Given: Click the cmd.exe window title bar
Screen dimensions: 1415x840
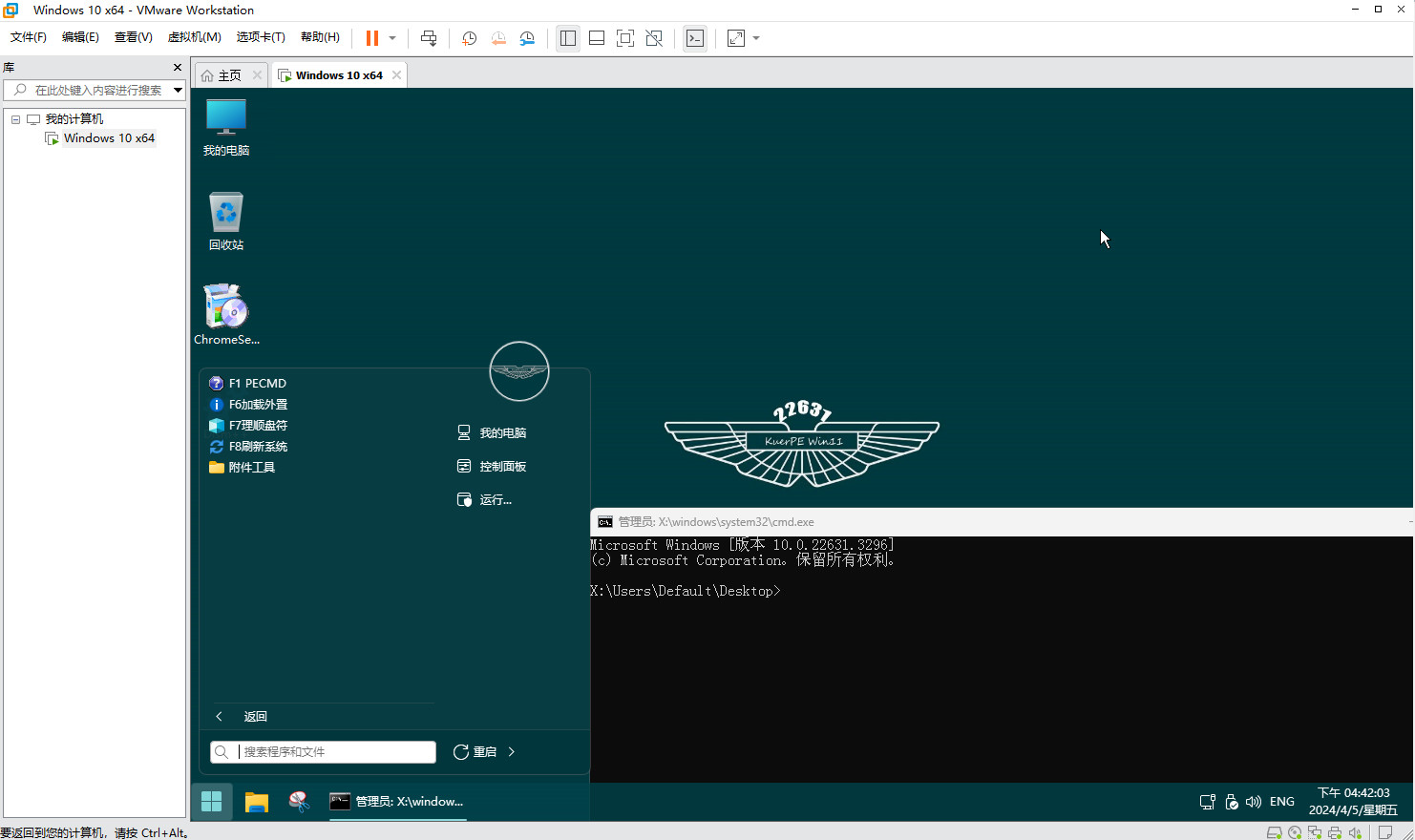Looking at the screenshot, I should coord(1002,522).
